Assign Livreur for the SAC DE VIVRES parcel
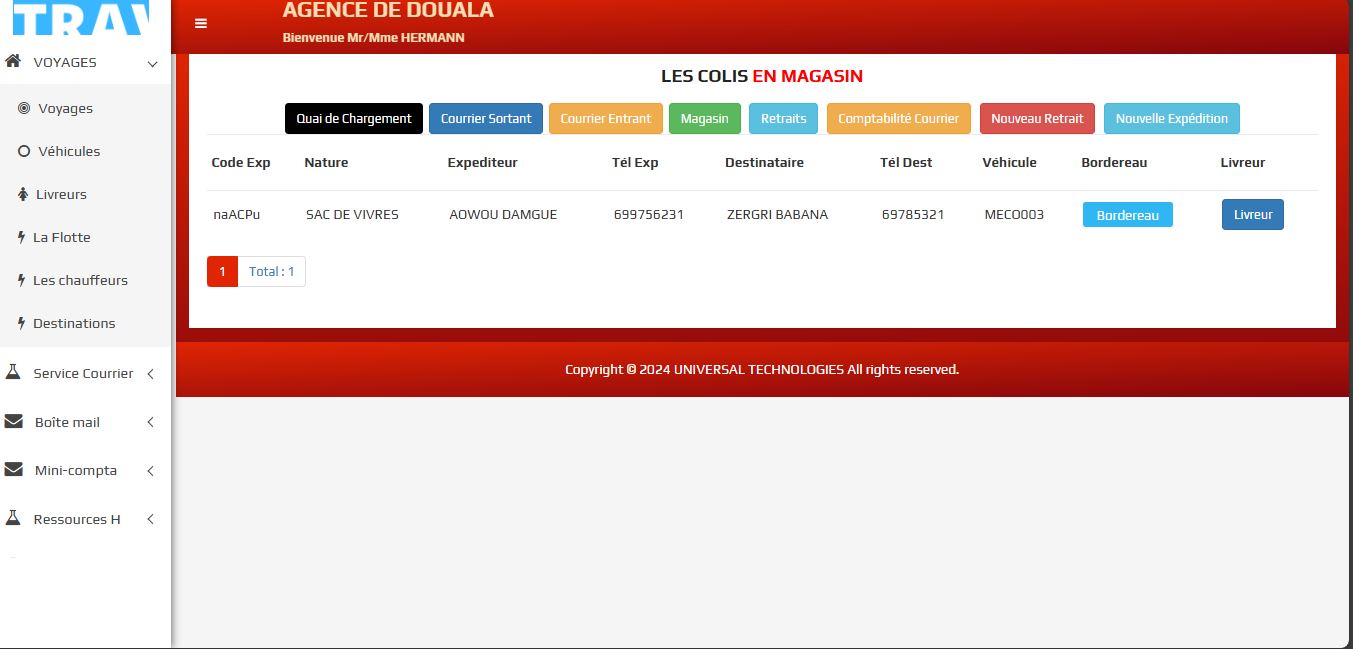Screen dimensions: 1353x649 click(1252, 215)
